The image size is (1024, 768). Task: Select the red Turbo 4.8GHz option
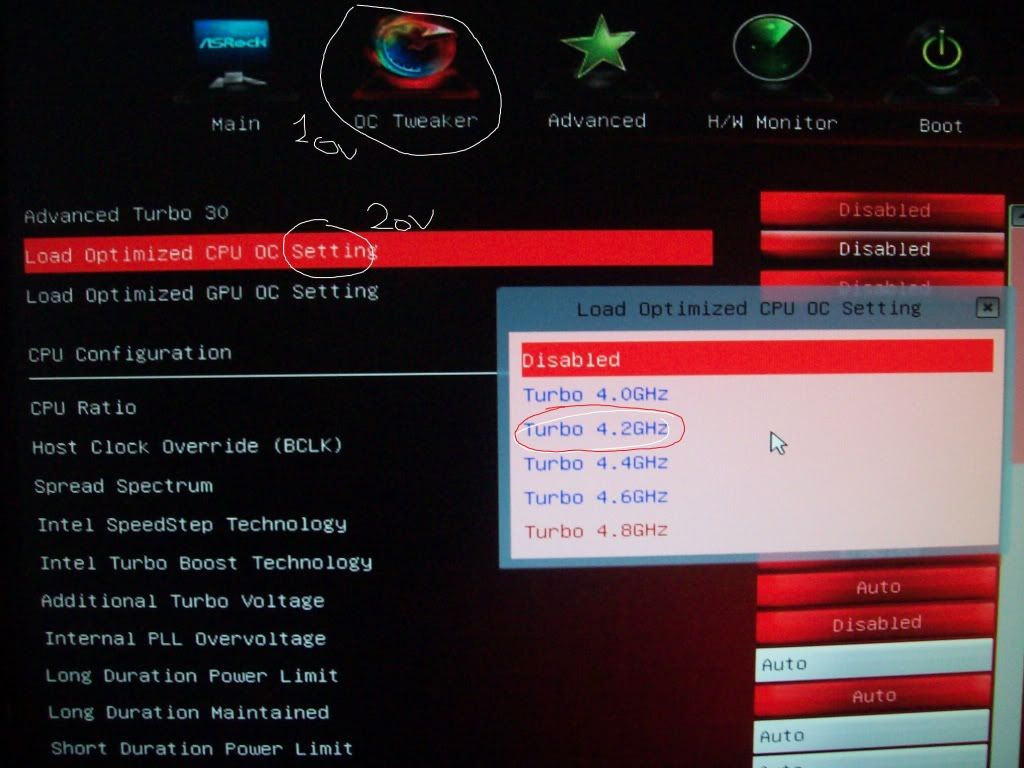[596, 530]
